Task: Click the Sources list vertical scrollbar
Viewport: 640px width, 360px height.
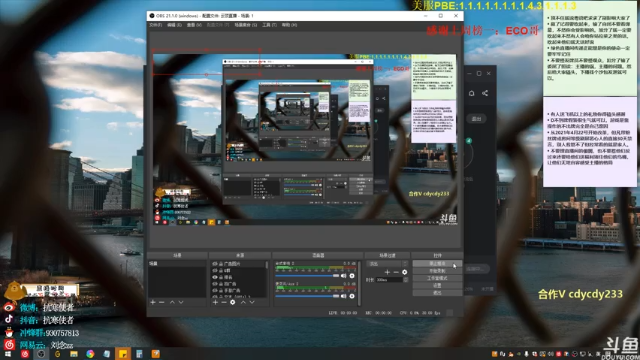Action: (x=267, y=265)
